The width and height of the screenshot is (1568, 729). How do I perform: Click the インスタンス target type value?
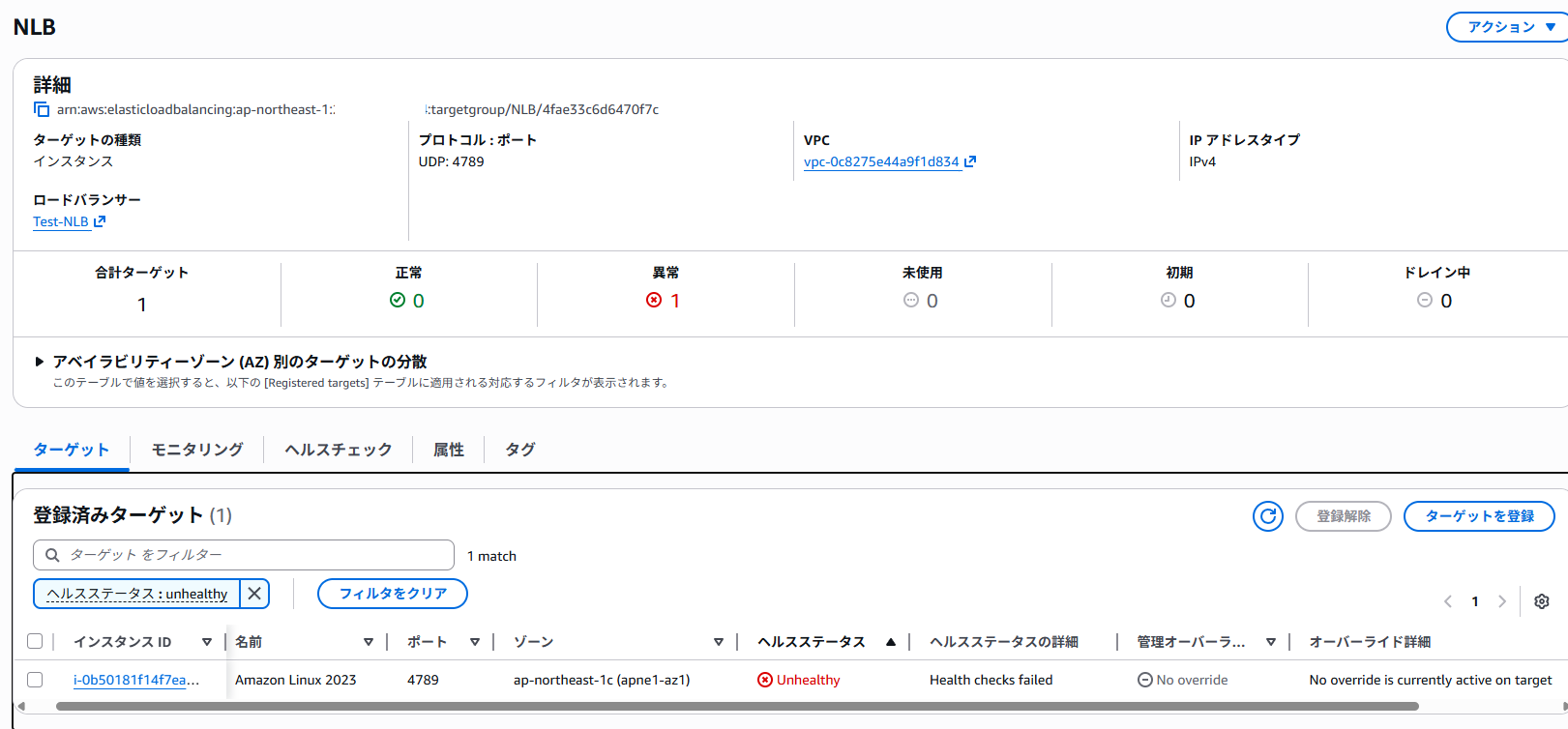click(74, 161)
